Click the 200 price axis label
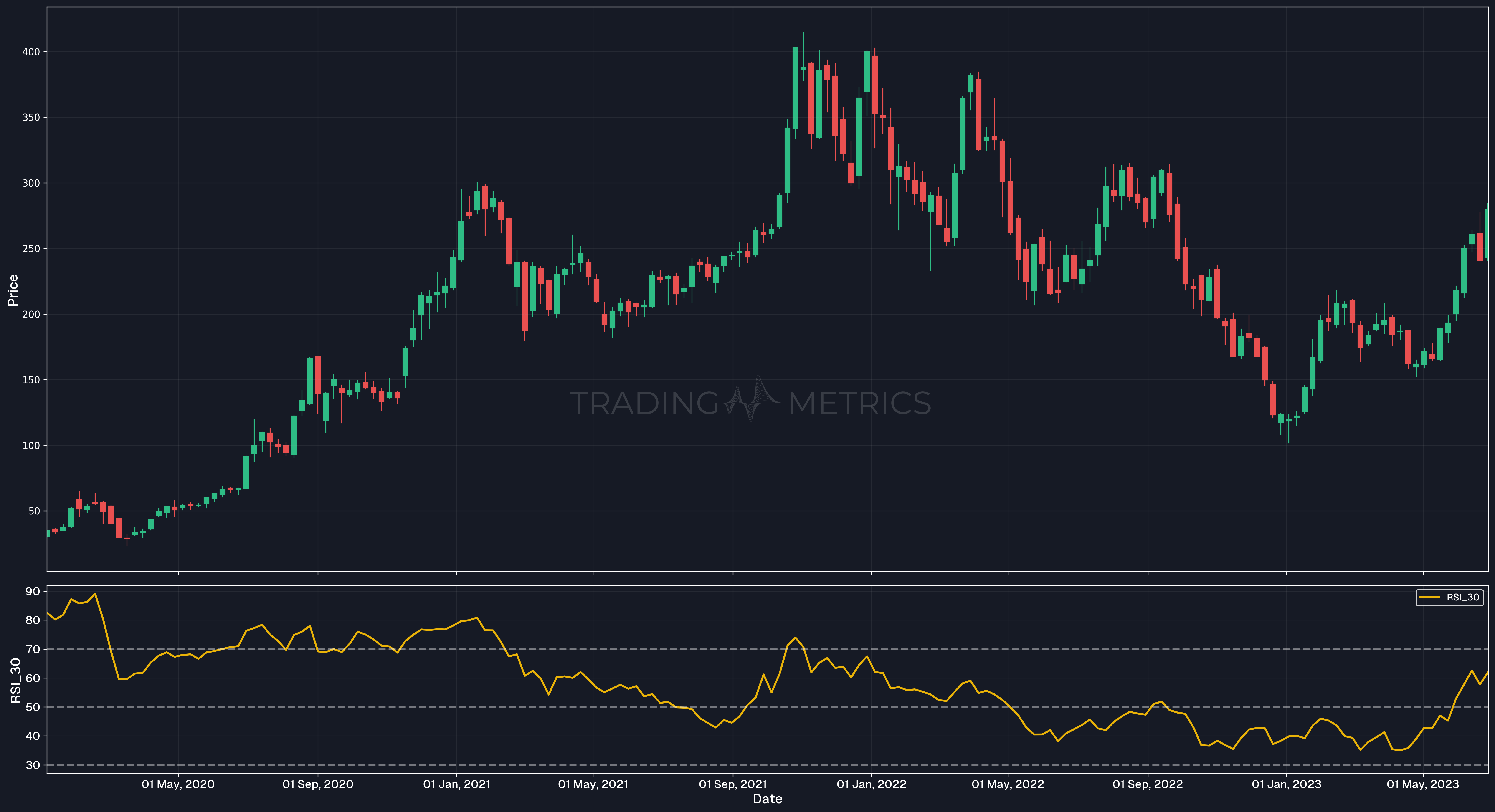This screenshot has height=812, width=1495. click(x=31, y=314)
